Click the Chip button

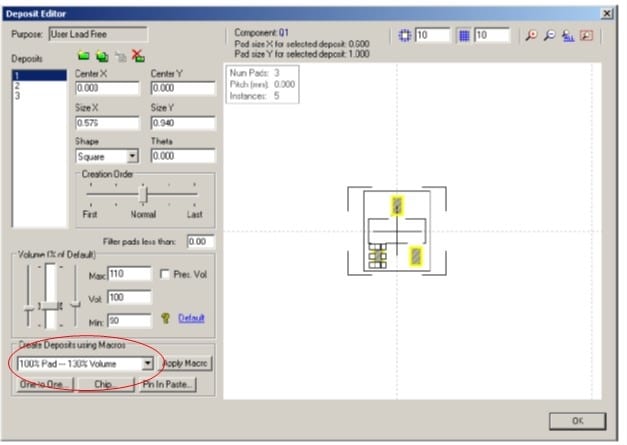click(x=106, y=384)
